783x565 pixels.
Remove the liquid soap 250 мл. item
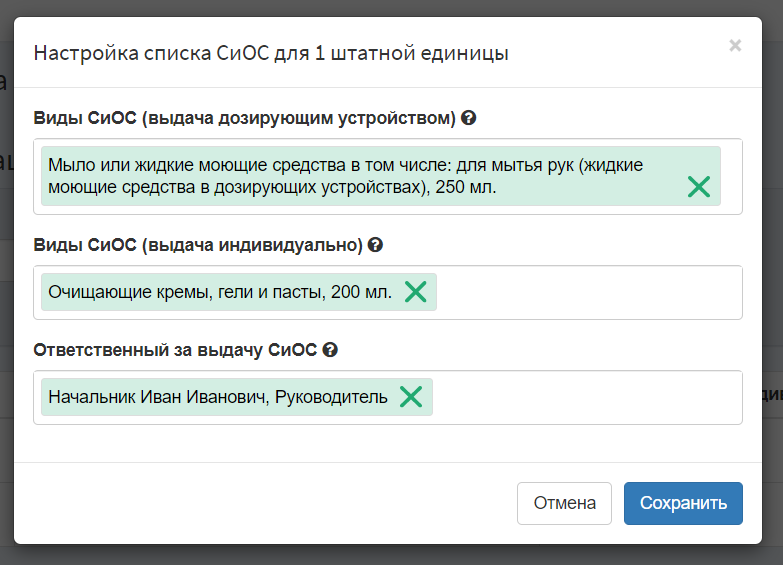point(699,187)
